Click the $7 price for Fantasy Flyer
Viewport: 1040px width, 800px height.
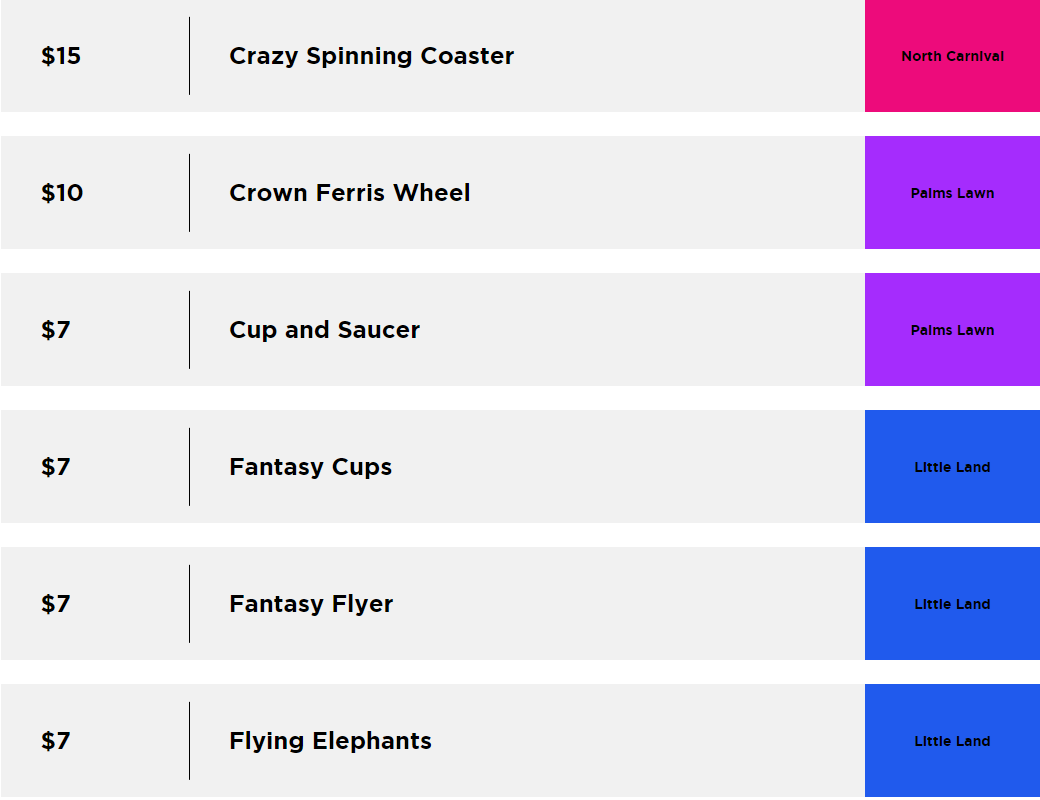(x=56, y=604)
